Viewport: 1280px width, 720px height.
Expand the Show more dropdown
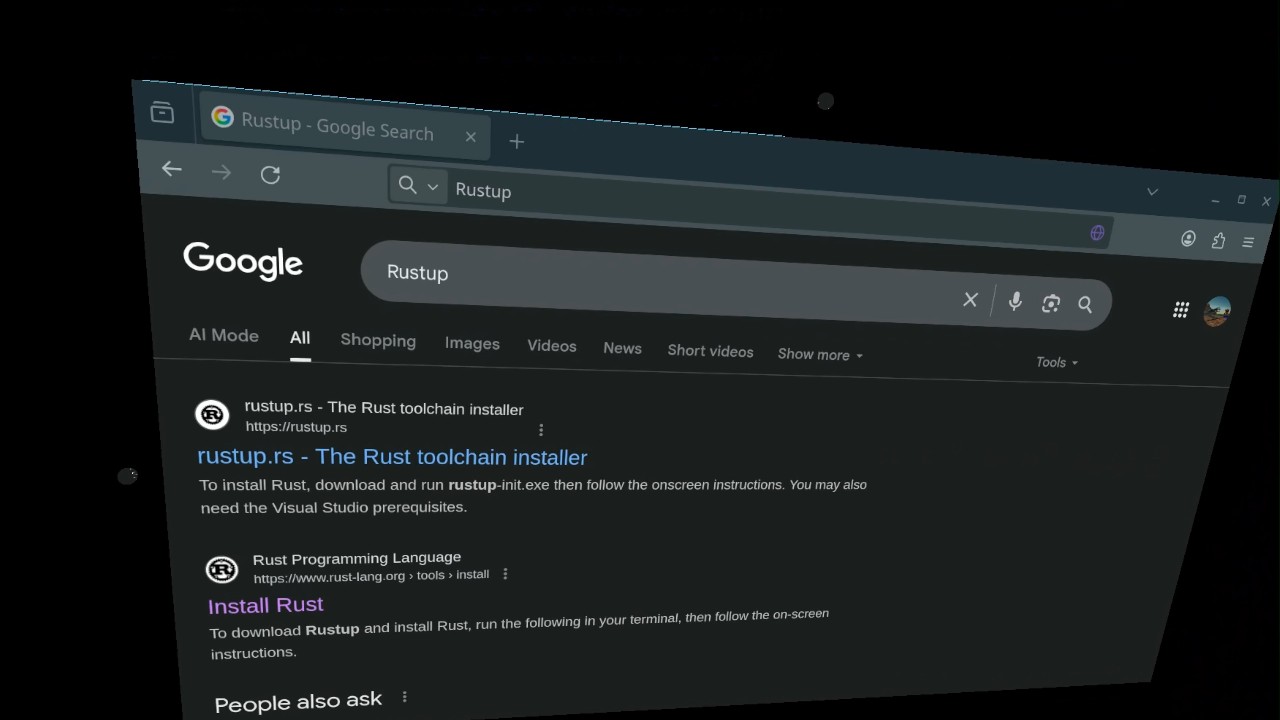pyautogui.click(x=820, y=355)
